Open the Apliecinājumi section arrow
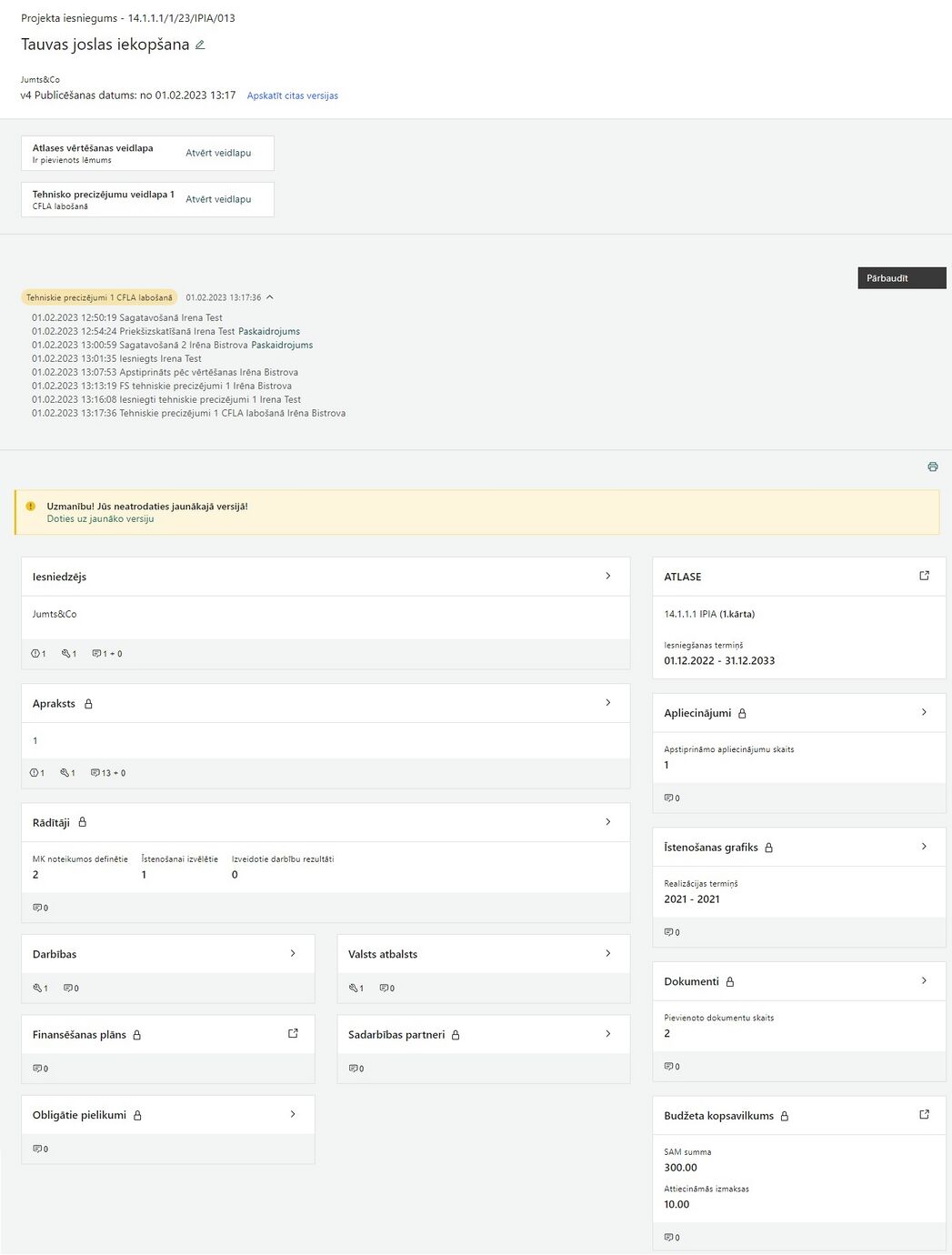The height and width of the screenshot is (1255, 952). click(x=924, y=712)
